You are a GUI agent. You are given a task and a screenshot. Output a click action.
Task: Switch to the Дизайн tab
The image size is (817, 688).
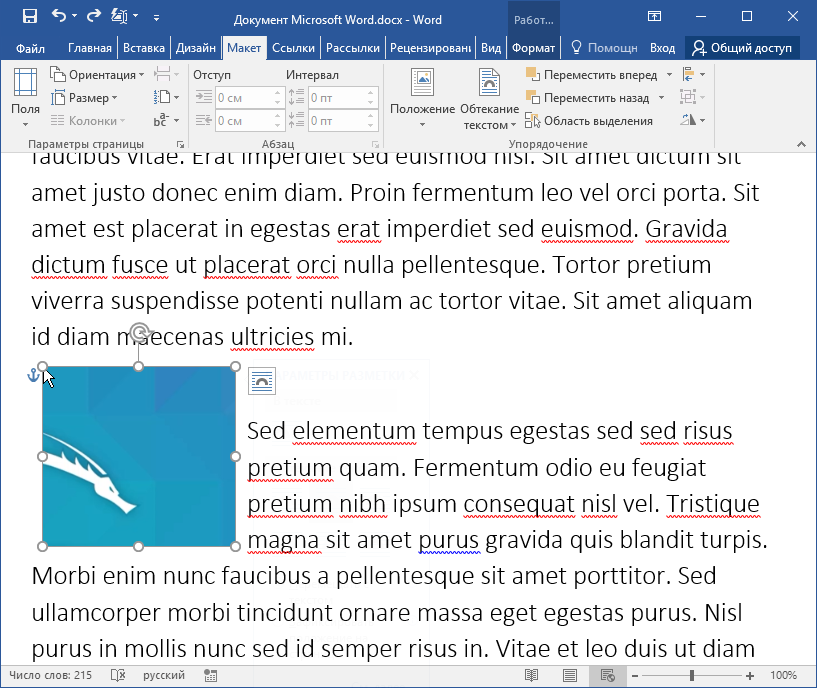pyautogui.click(x=196, y=48)
